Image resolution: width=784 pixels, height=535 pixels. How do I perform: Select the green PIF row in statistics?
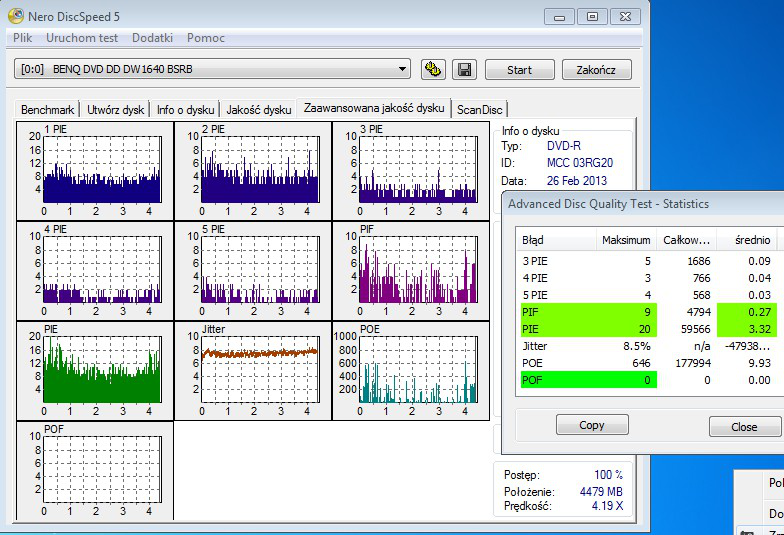point(647,312)
